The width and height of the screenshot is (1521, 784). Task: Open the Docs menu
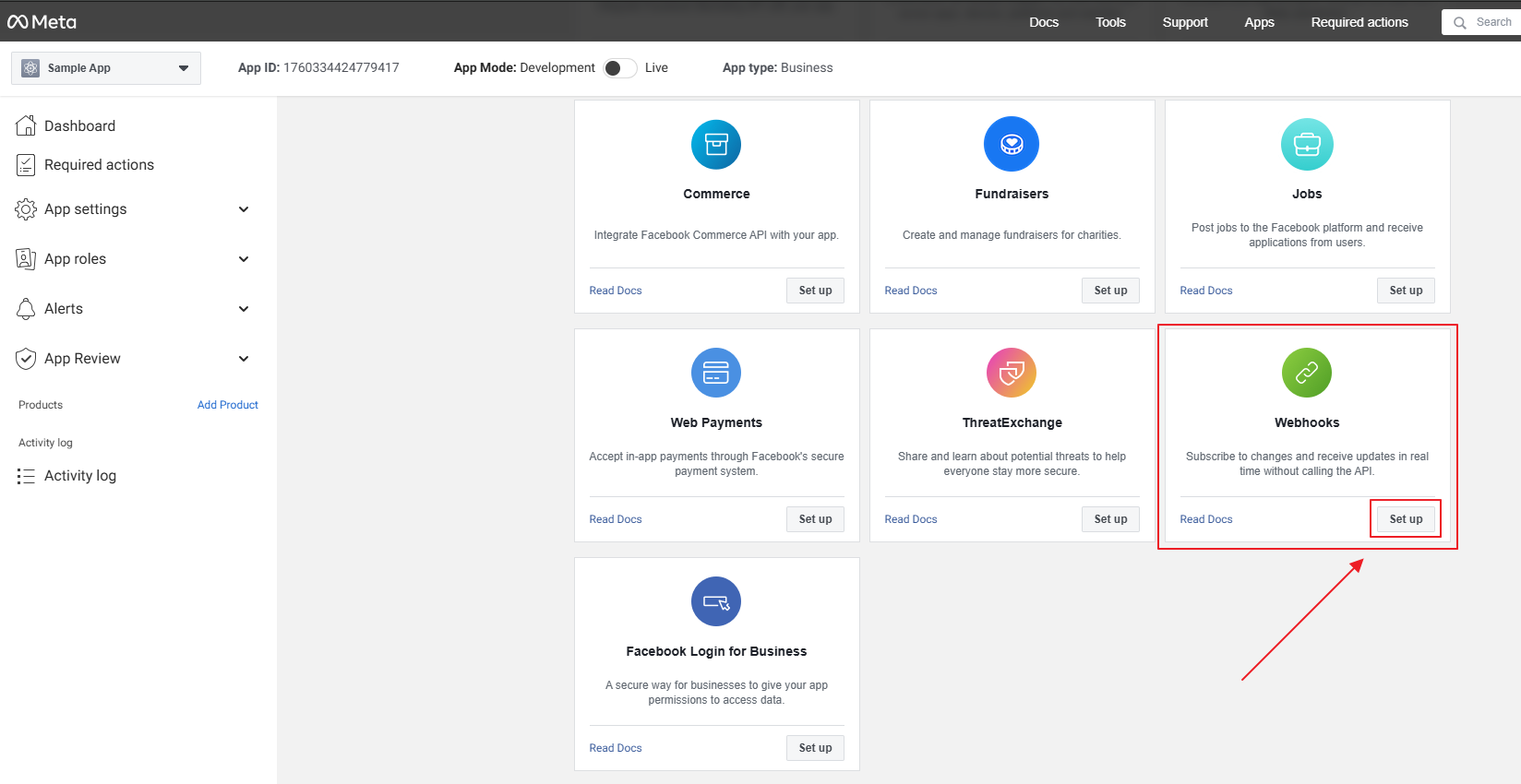point(1044,22)
